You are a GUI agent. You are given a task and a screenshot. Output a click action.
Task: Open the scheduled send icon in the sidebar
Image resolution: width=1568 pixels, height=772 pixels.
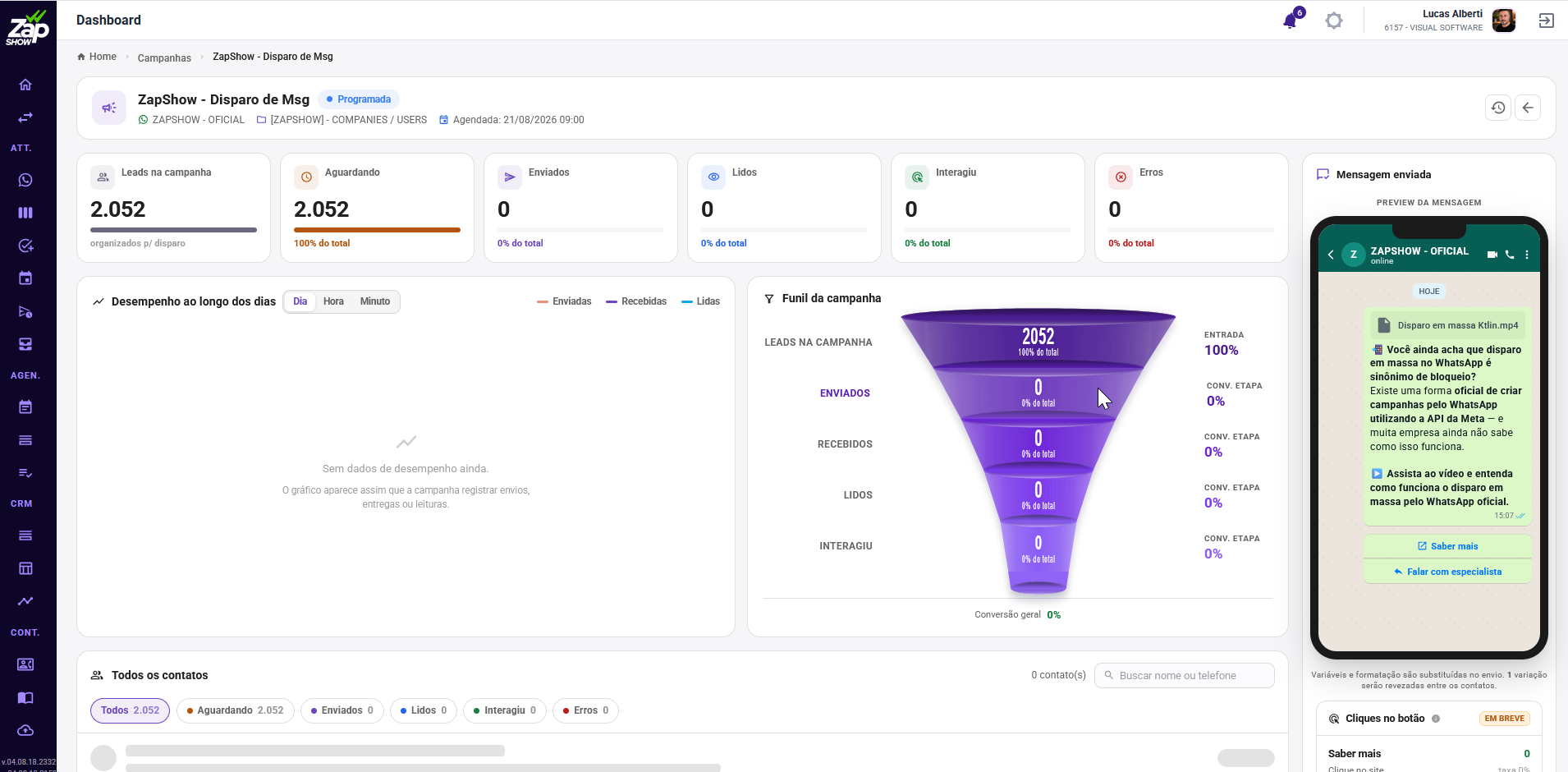click(x=25, y=311)
